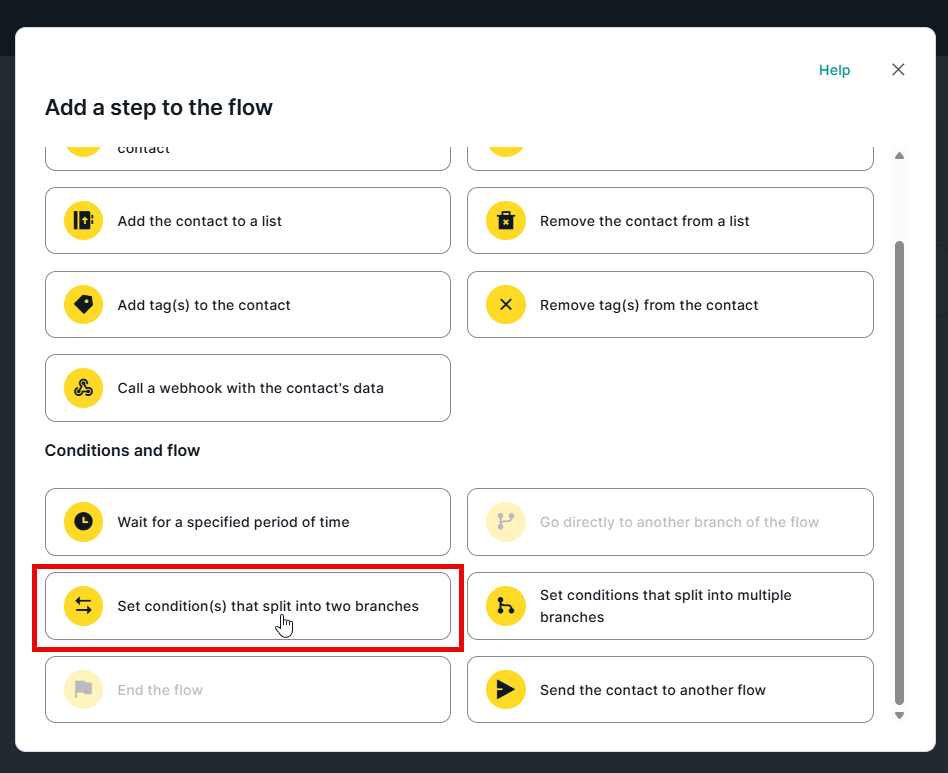Image resolution: width=948 pixels, height=773 pixels.
Task: Select Remove the contact from a list
Action: click(x=670, y=221)
